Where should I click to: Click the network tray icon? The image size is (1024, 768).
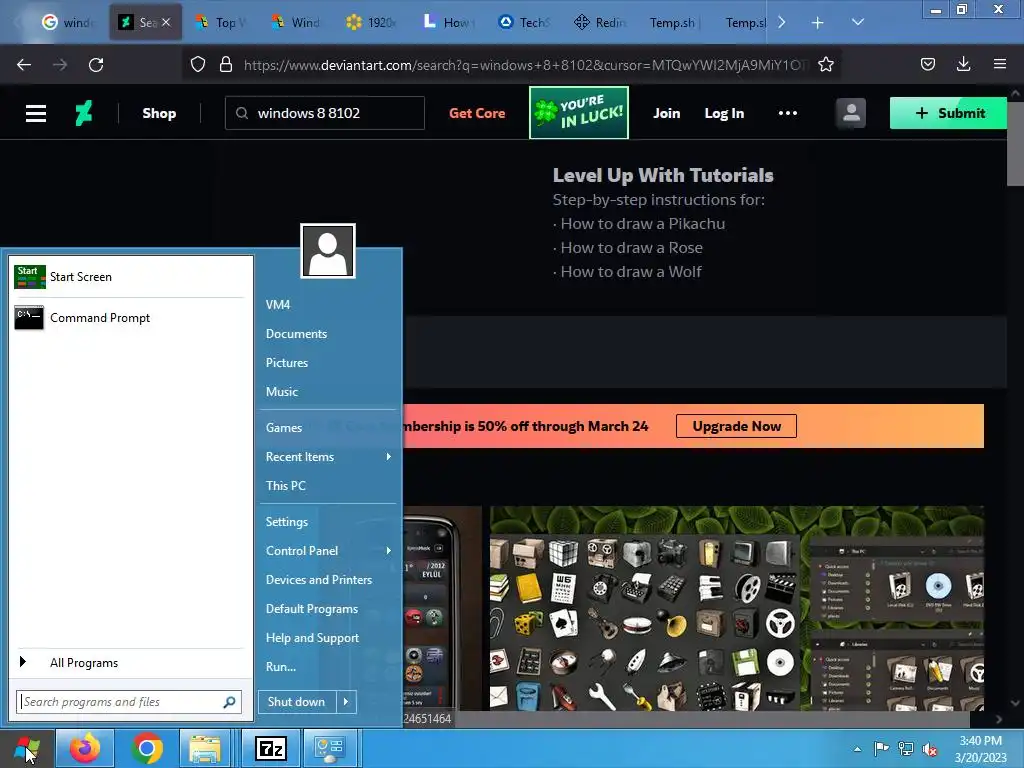(x=906, y=749)
